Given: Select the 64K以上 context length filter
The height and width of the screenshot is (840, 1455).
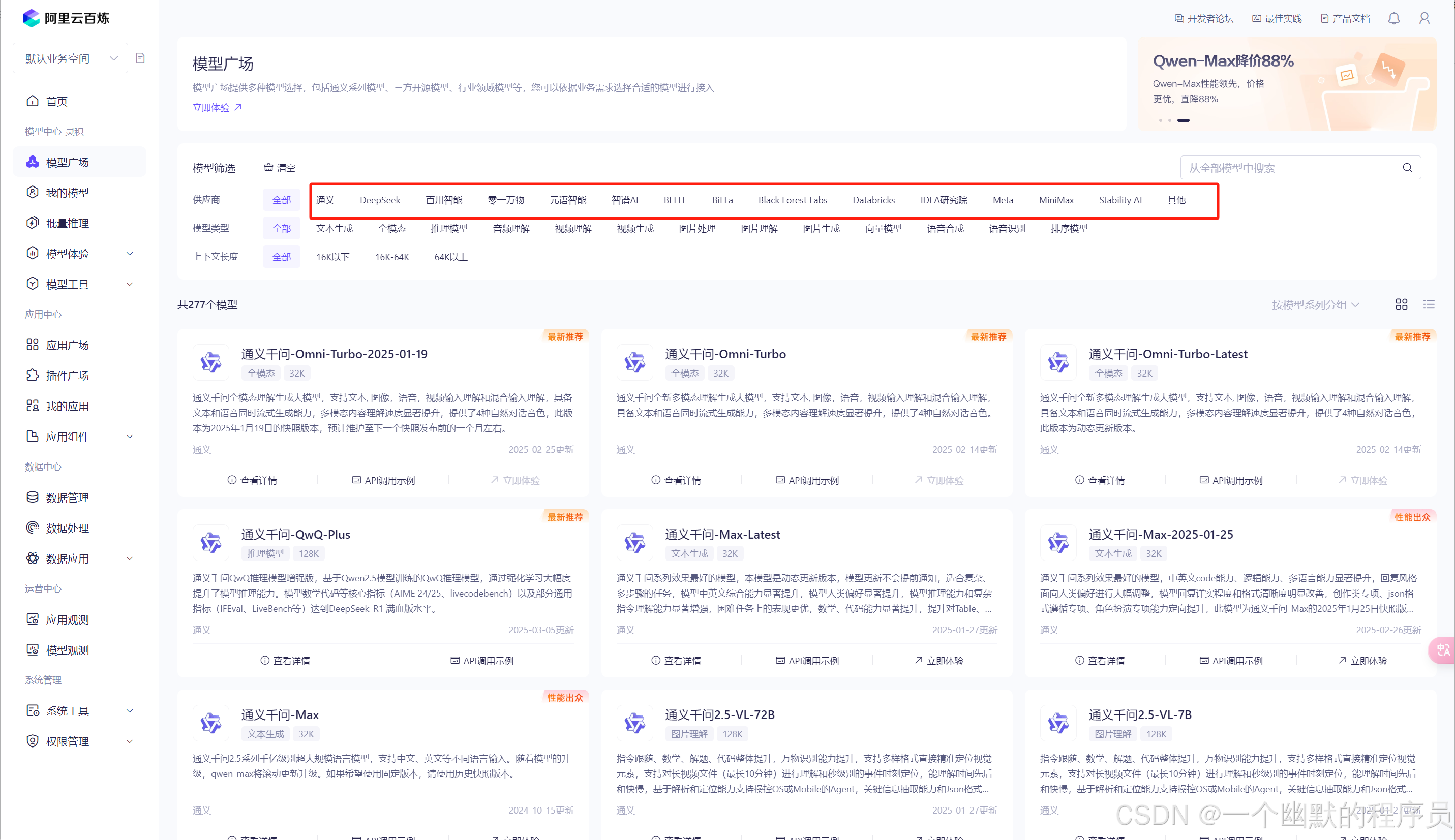Looking at the screenshot, I should 451,257.
